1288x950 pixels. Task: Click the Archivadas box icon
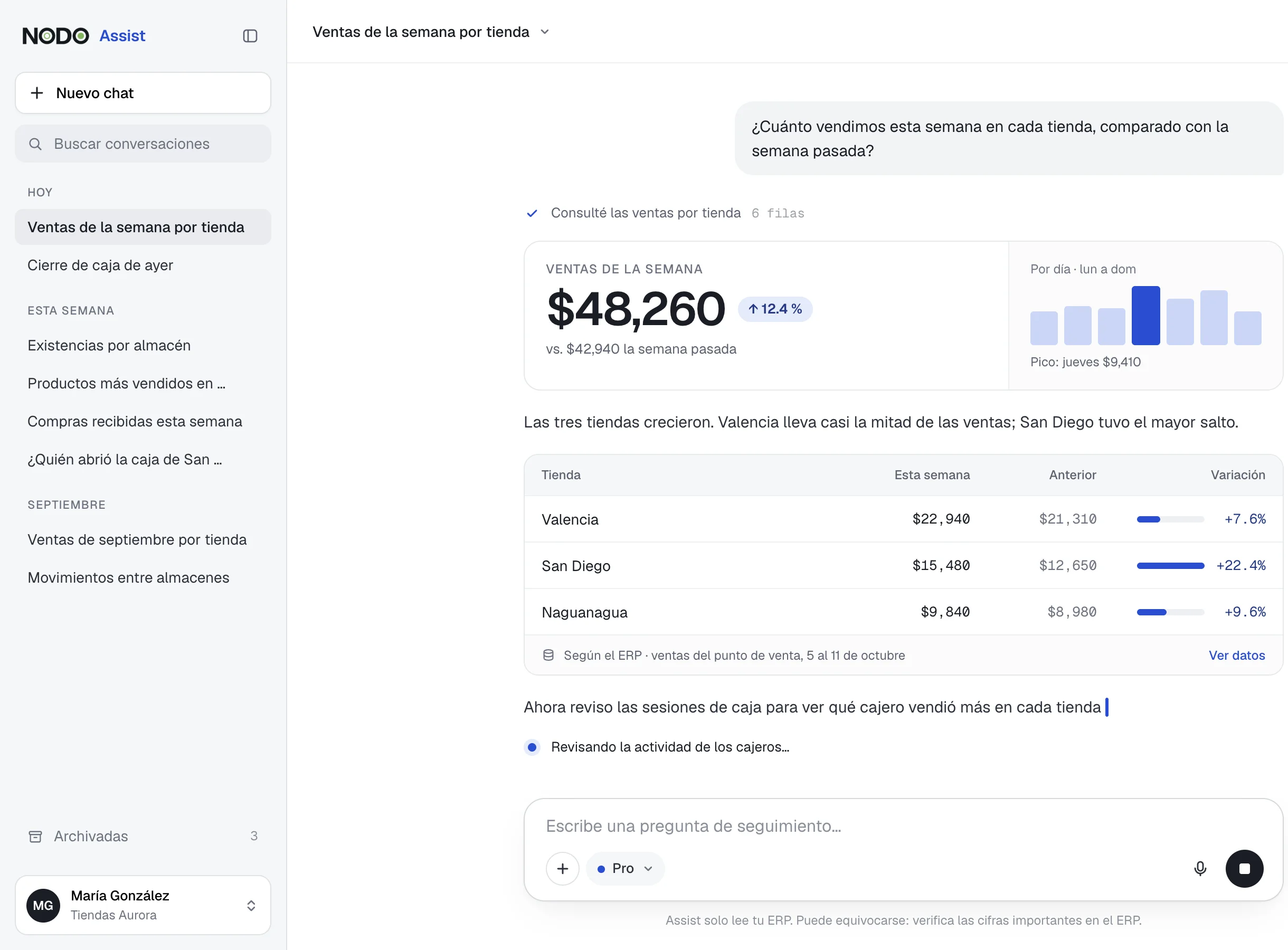point(36,836)
